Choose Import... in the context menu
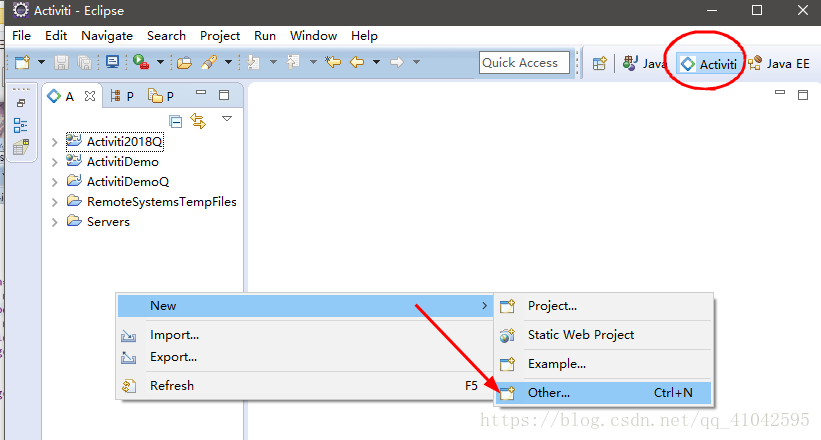Screen dimensions: 821x440 point(305,335)
